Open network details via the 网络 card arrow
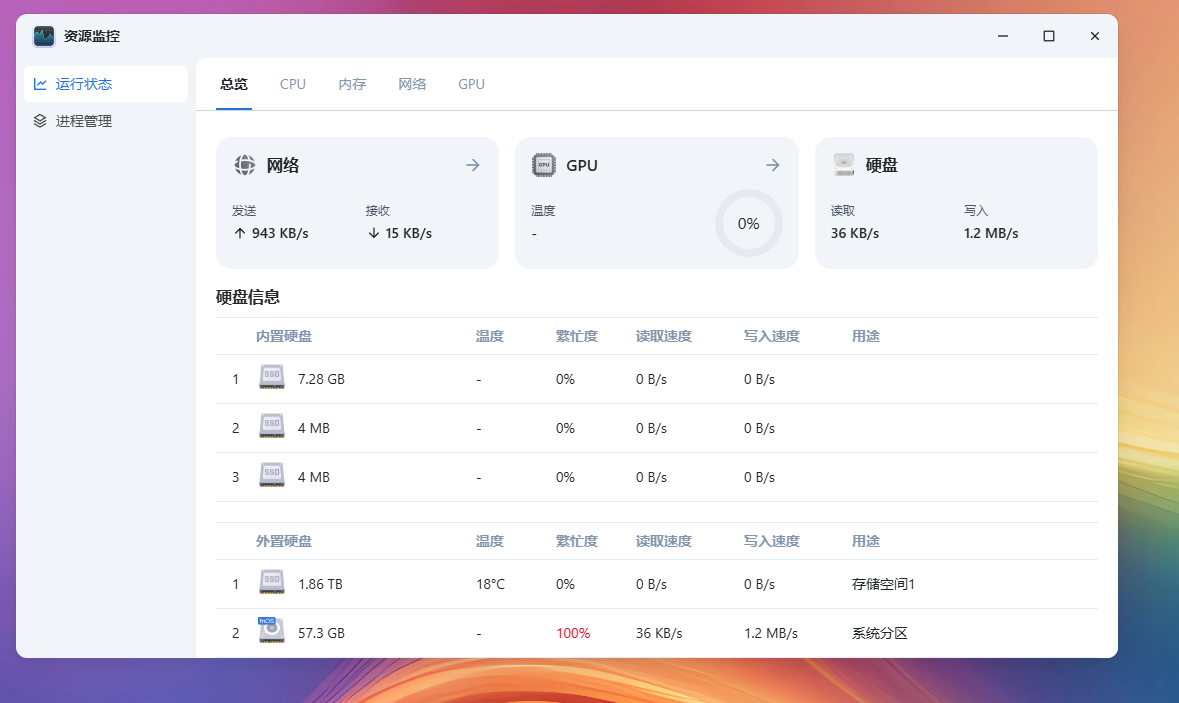The width and height of the screenshot is (1179, 703). (473, 165)
